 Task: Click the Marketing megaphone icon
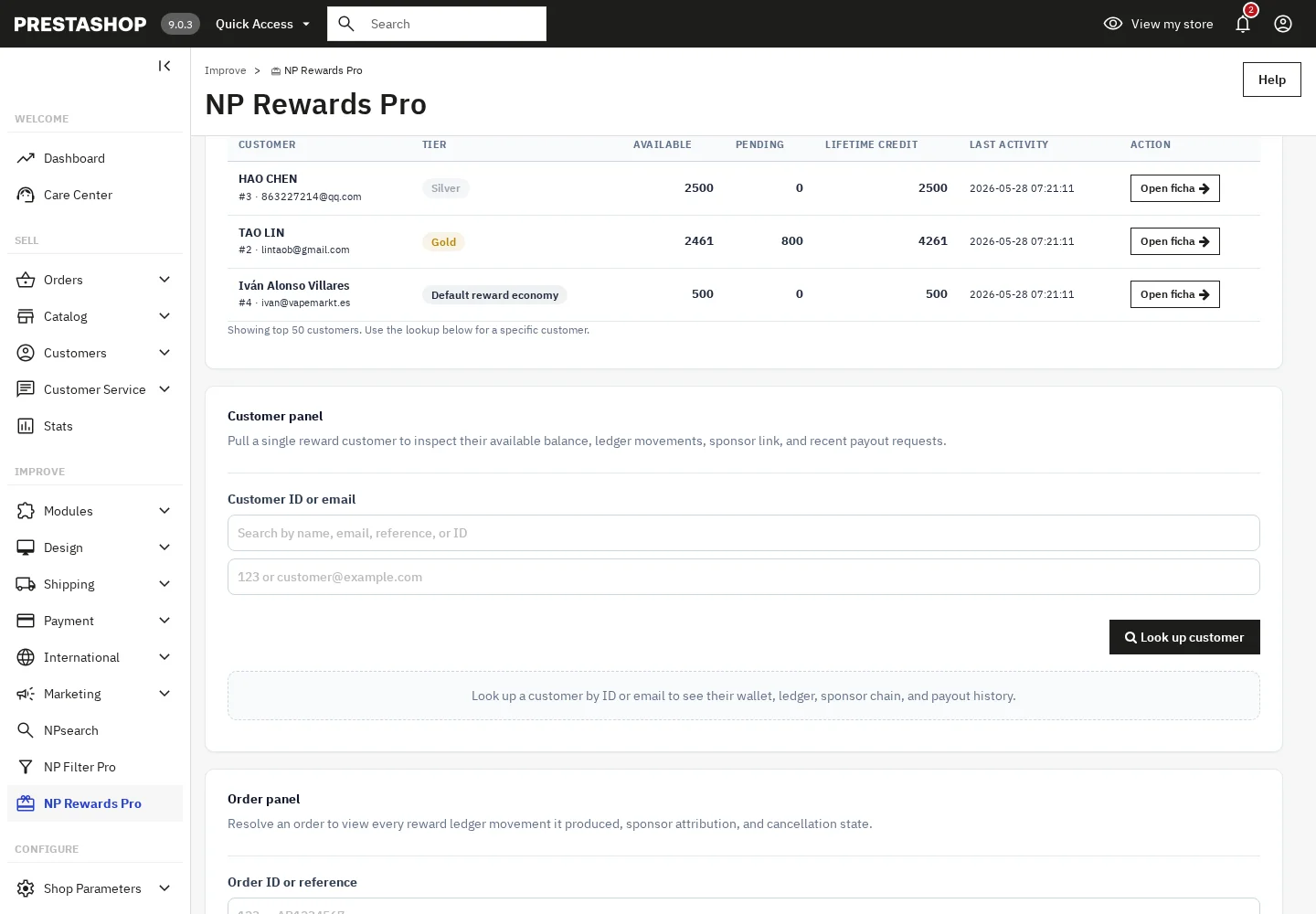tap(26, 694)
